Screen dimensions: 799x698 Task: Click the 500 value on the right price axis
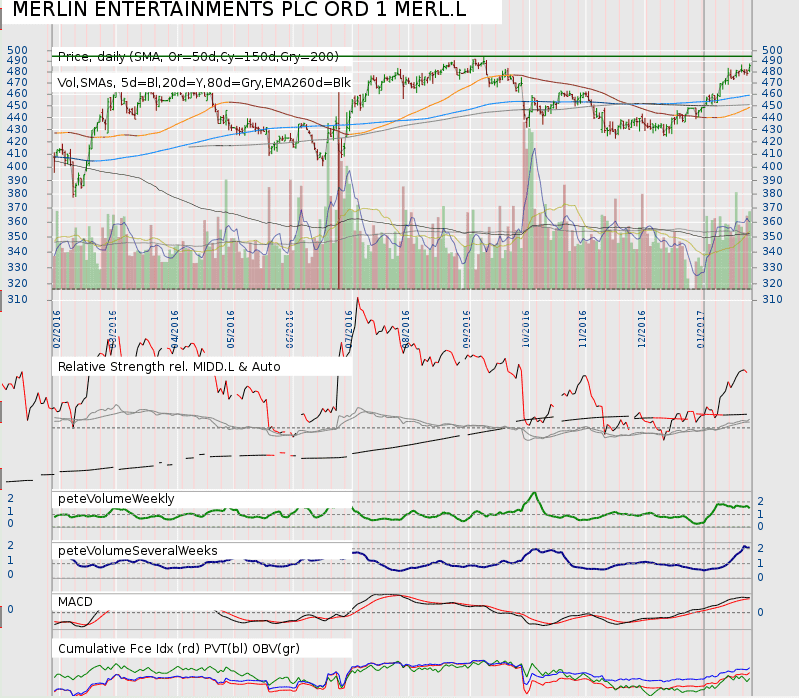click(x=772, y=50)
